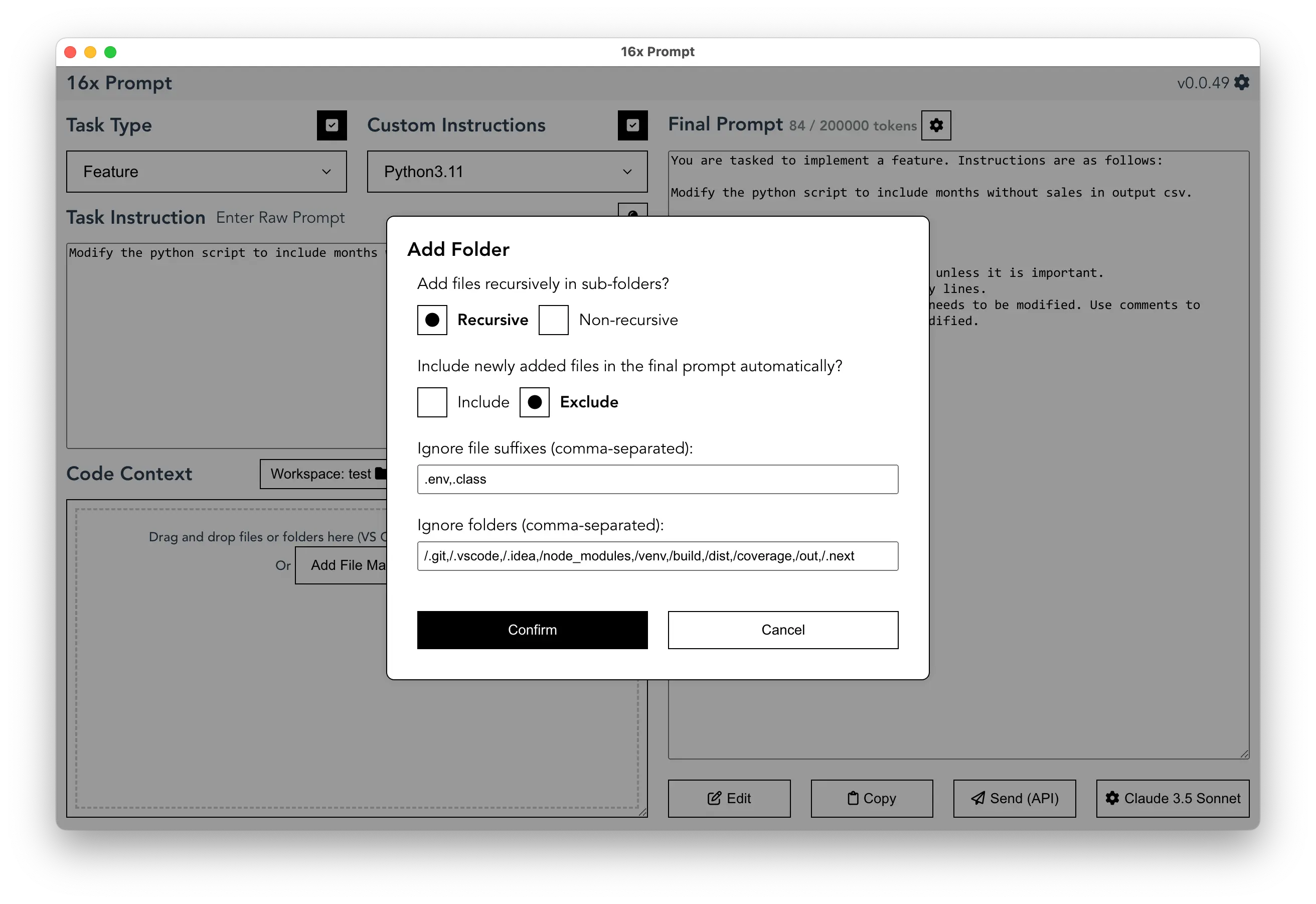Click the Add File Manually button

pos(342,565)
